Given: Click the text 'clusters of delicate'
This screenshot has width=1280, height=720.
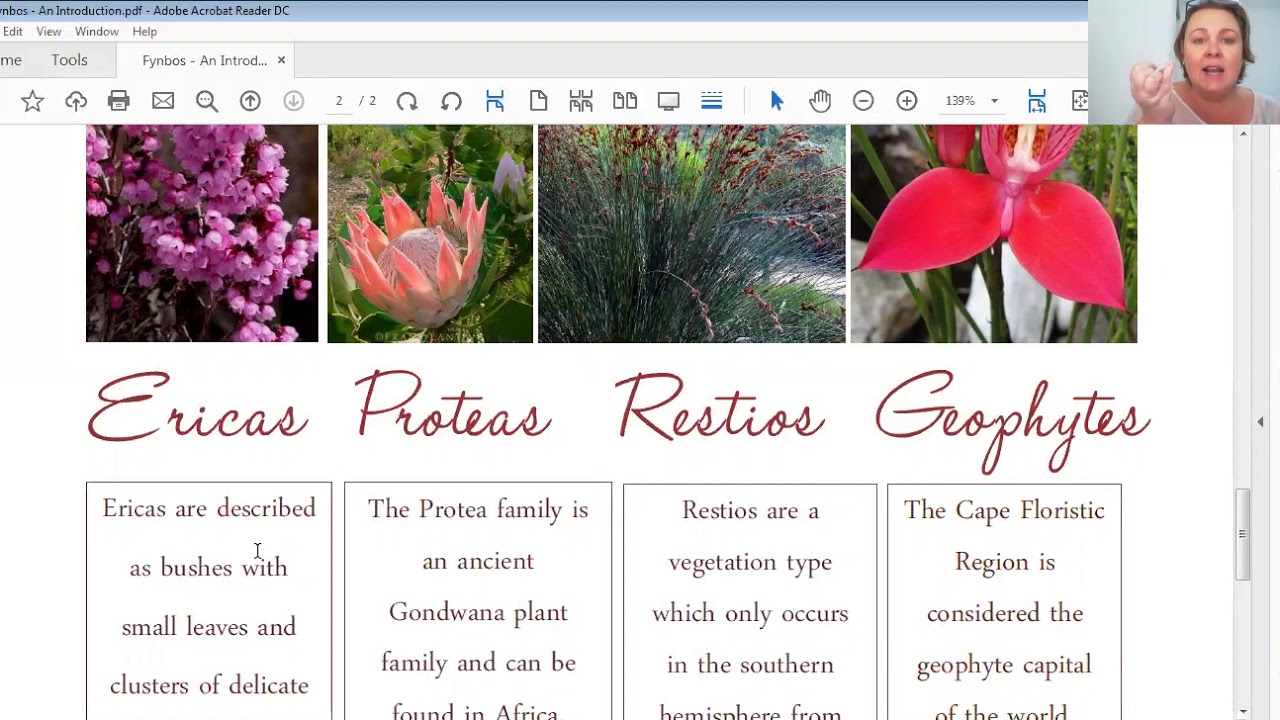Looking at the screenshot, I should [209, 685].
